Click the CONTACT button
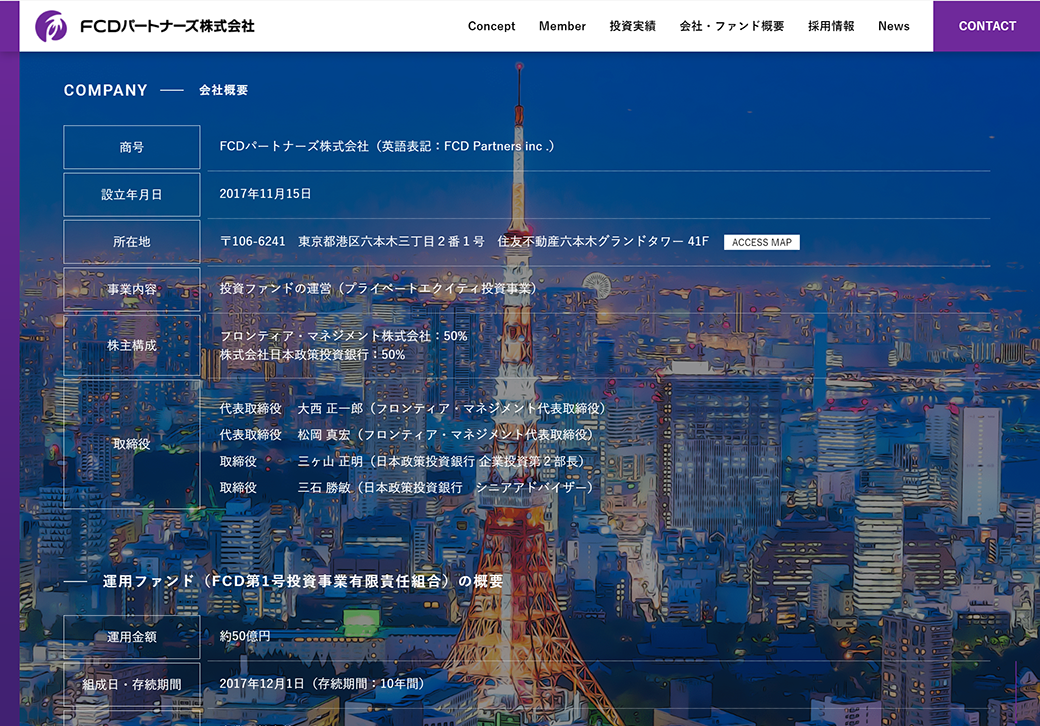The image size is (1040, 726). click(x=987, y=26)
